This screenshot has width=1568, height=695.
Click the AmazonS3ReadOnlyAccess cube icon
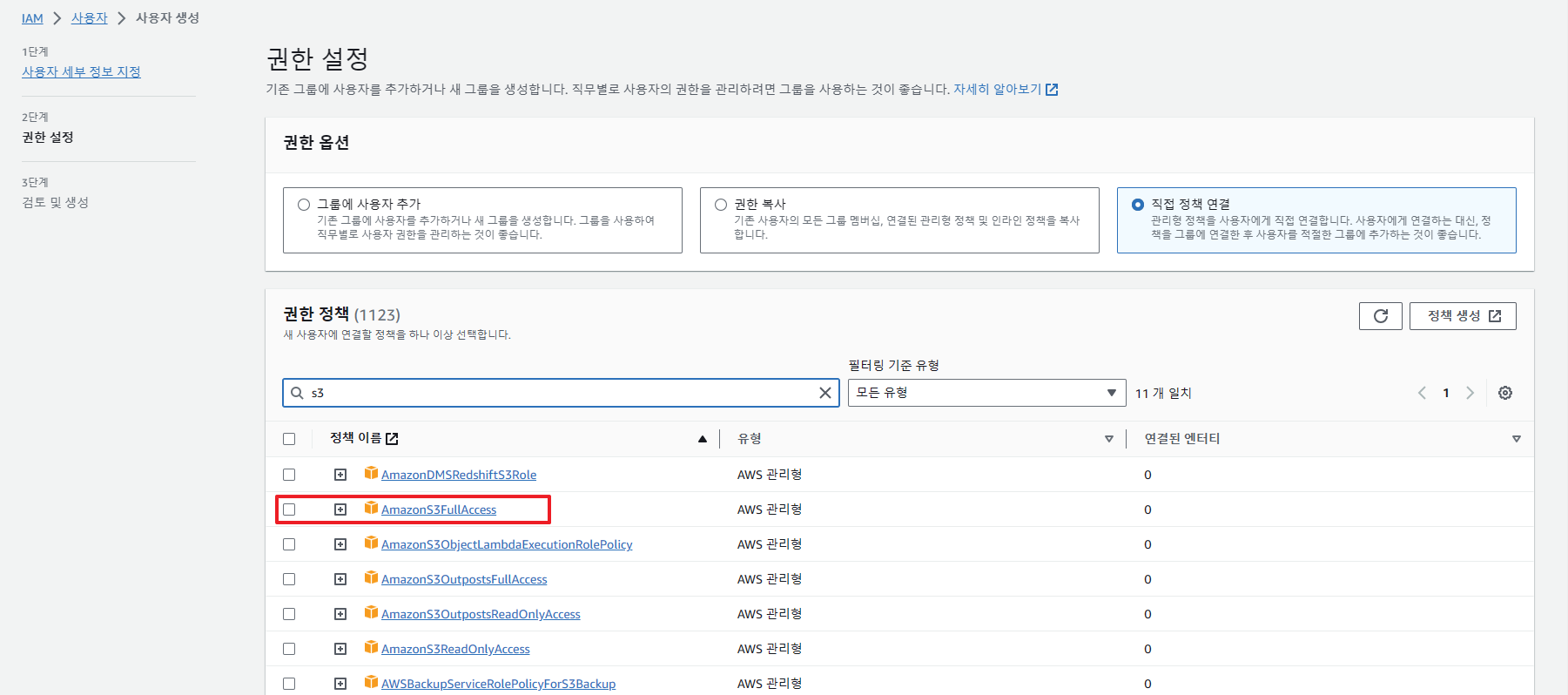pyautogui.click(x=371, y=647)
